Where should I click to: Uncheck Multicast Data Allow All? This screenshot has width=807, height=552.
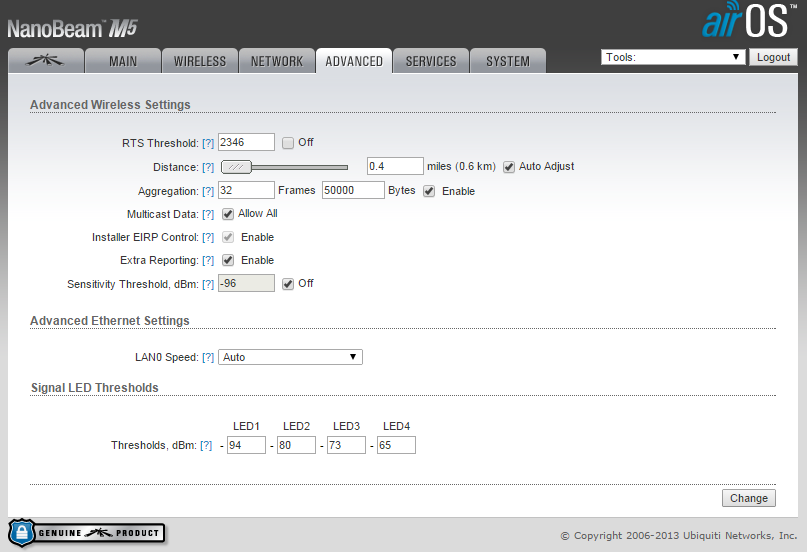(228, 214)
